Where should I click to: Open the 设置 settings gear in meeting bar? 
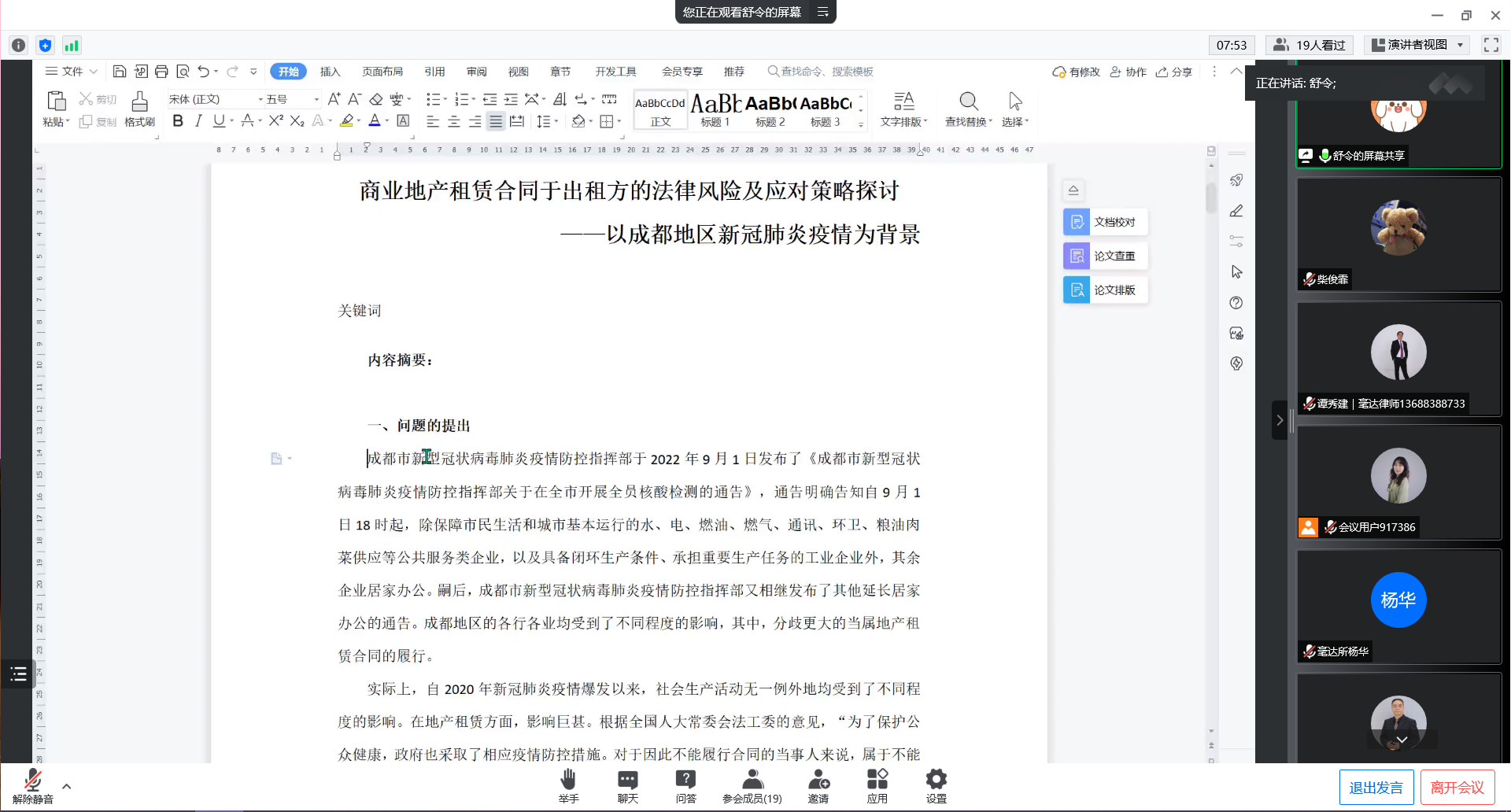(937, 786)
